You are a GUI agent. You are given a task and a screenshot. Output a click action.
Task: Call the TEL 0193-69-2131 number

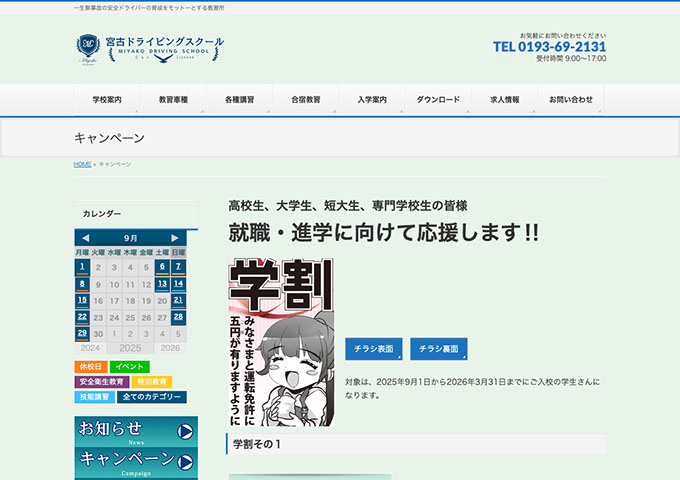click(x=549, y=47)
